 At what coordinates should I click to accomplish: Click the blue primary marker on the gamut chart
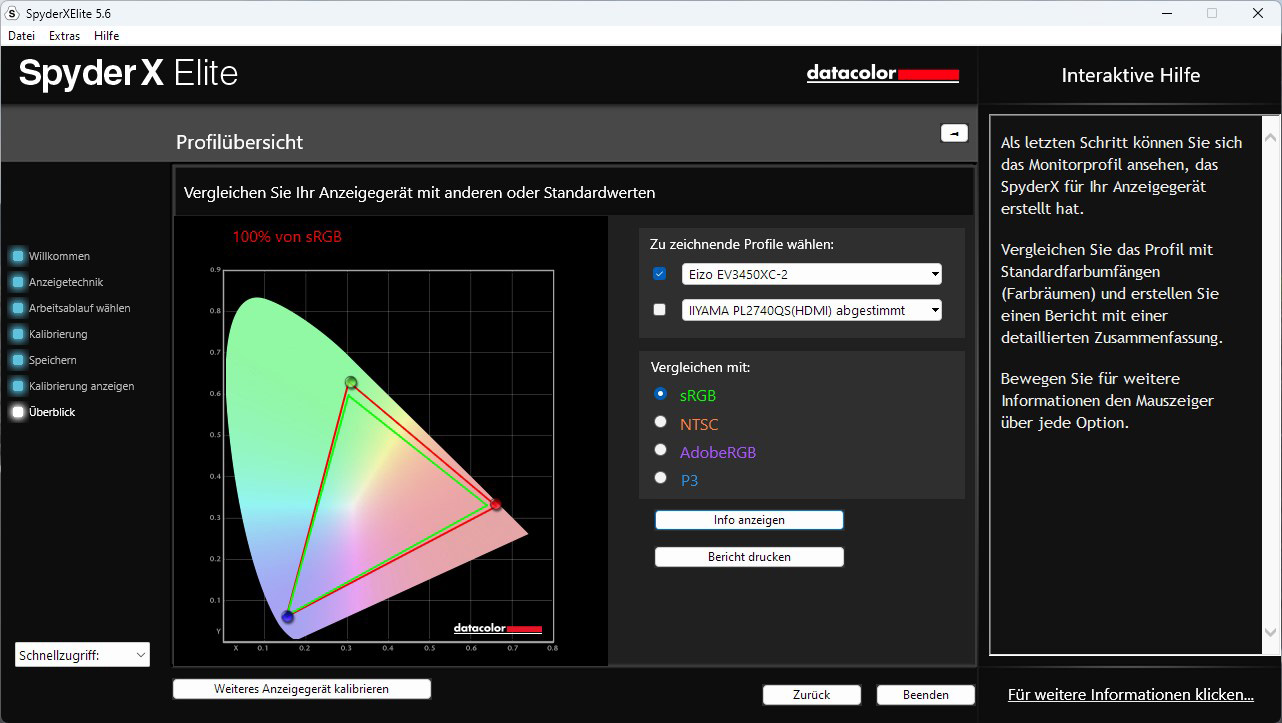pos(288,617)
